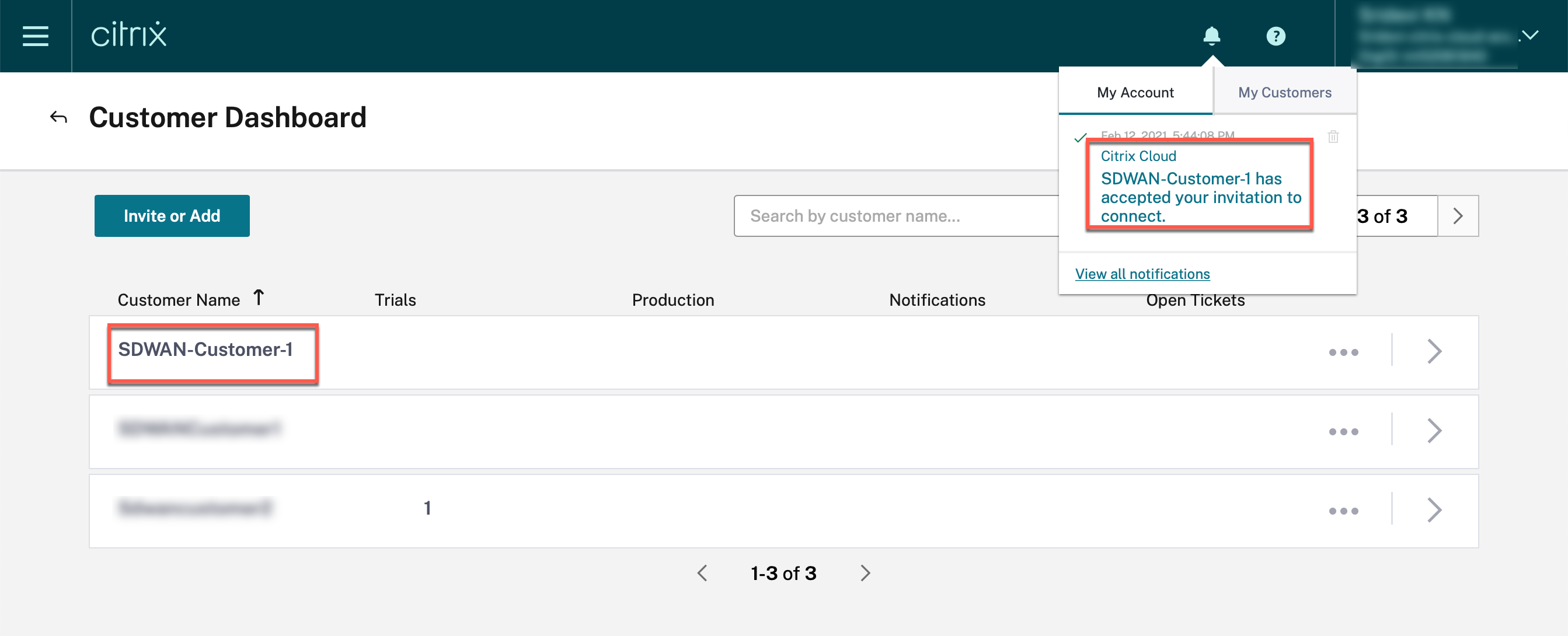
Task: Go back using the back arrow
Action: [x=58, y=117]
